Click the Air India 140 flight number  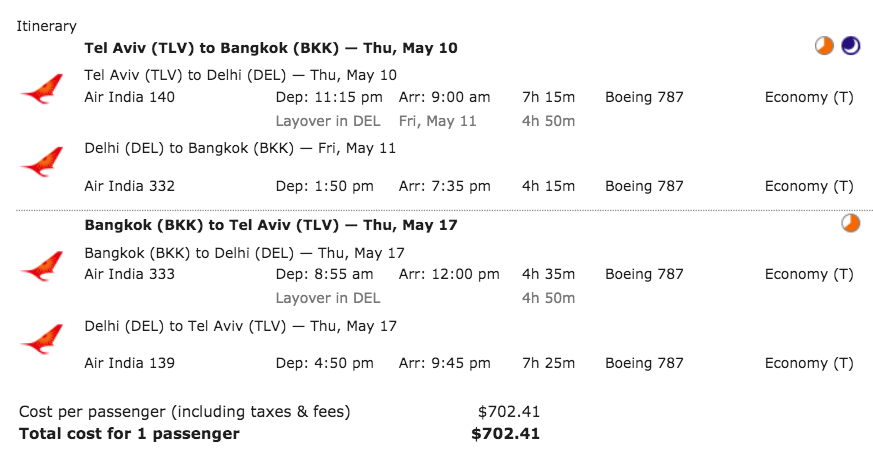click(129, 97)
